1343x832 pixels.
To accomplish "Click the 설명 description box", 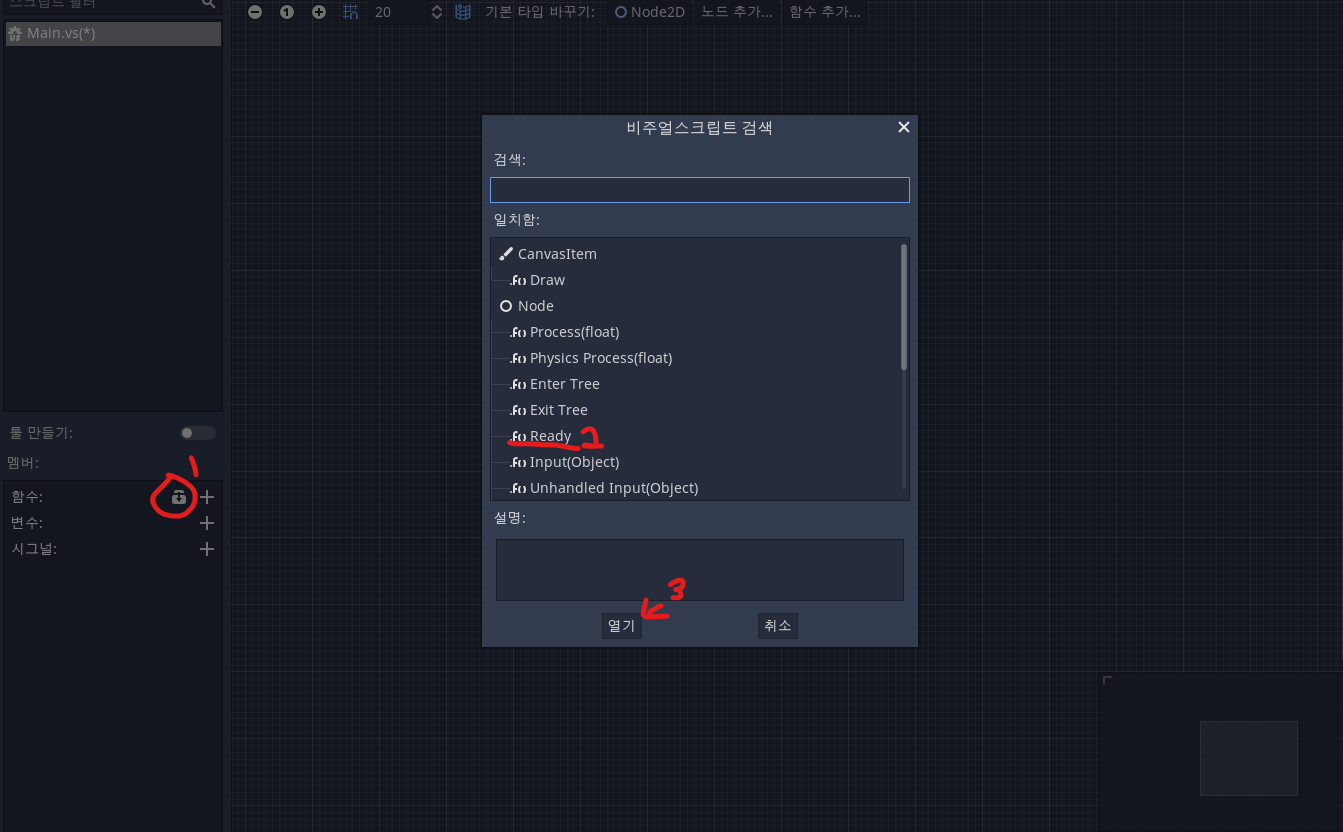I will pyautogui.click(x=700, y=570).
